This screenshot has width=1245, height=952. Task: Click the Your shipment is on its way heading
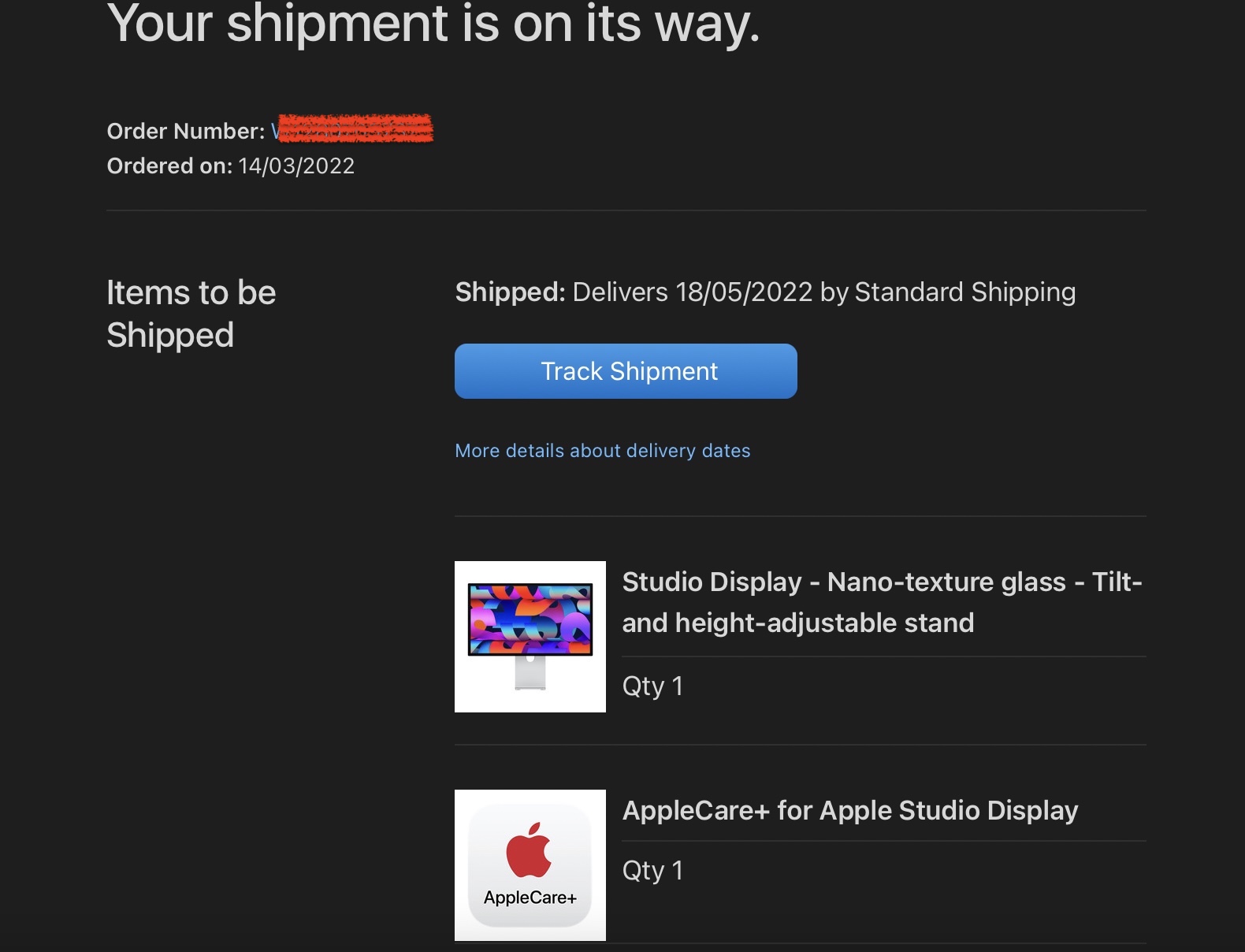tap(433, 24)
